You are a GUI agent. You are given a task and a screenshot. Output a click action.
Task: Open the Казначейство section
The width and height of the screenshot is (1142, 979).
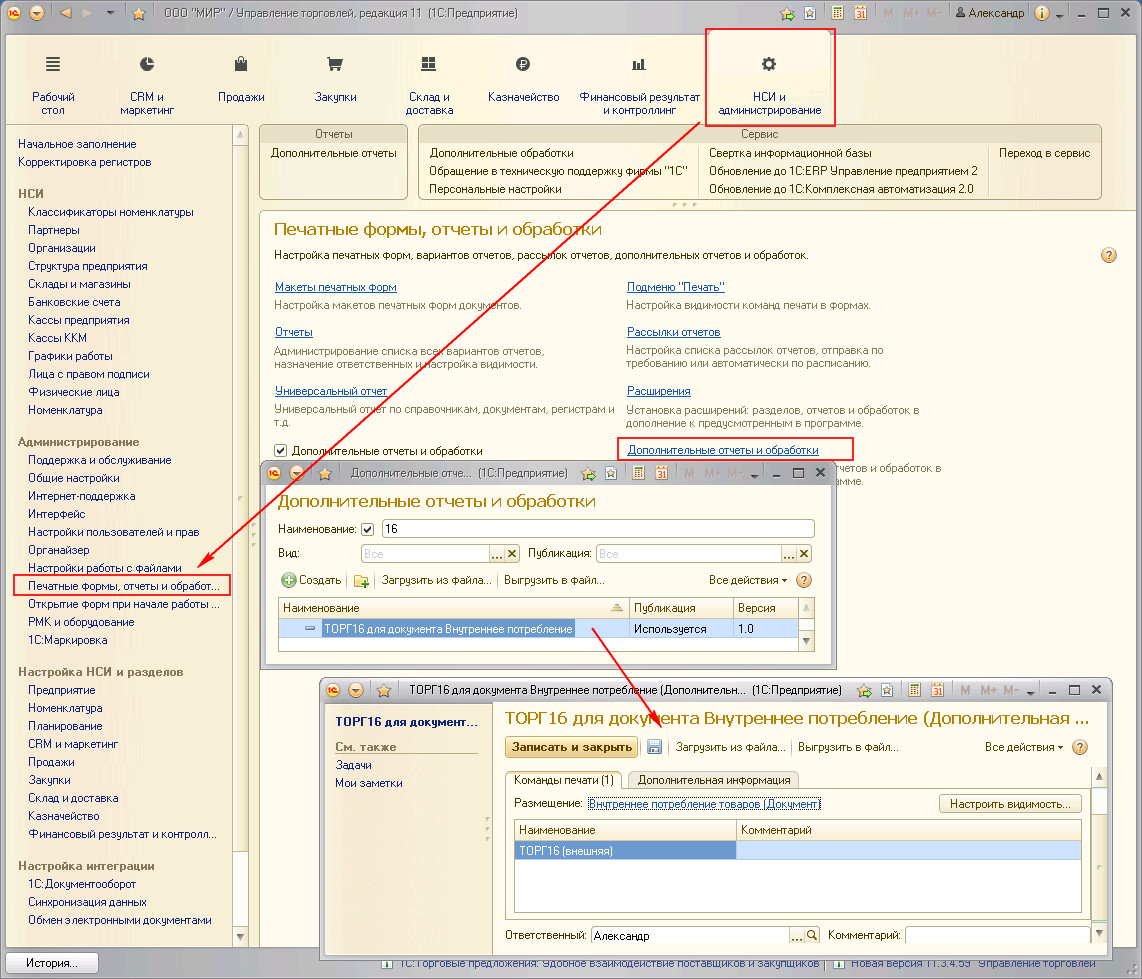[523, 79]
